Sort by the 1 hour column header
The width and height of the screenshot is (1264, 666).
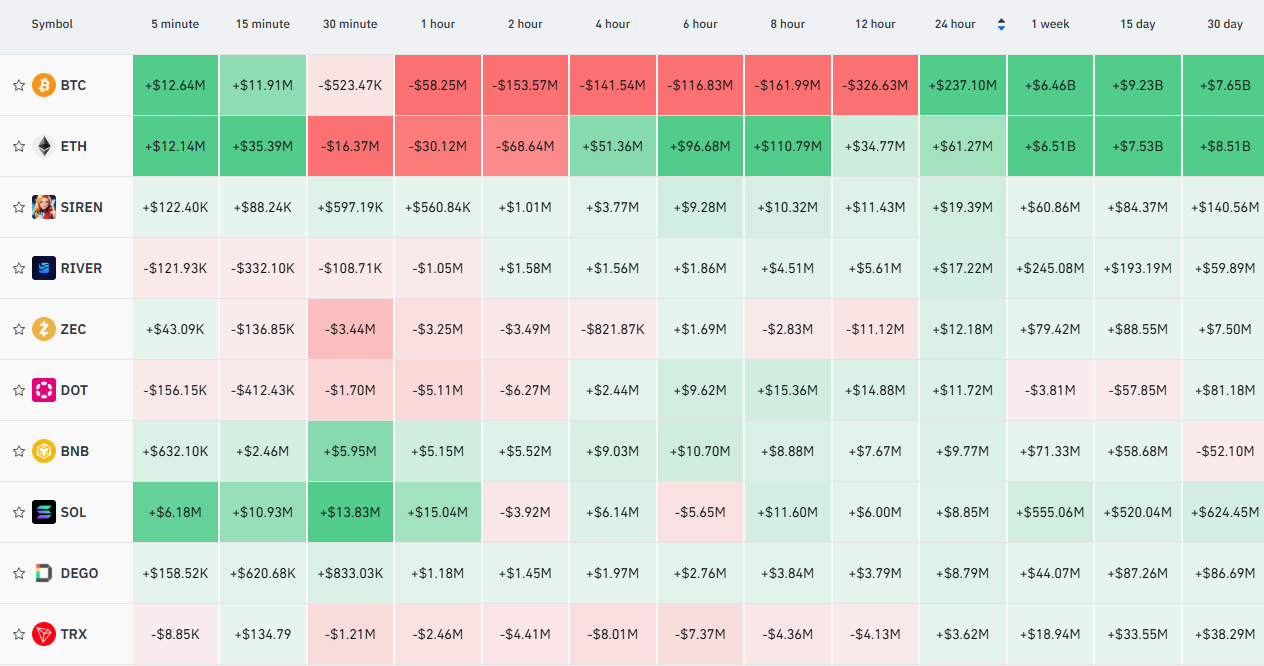pos(438,24)
